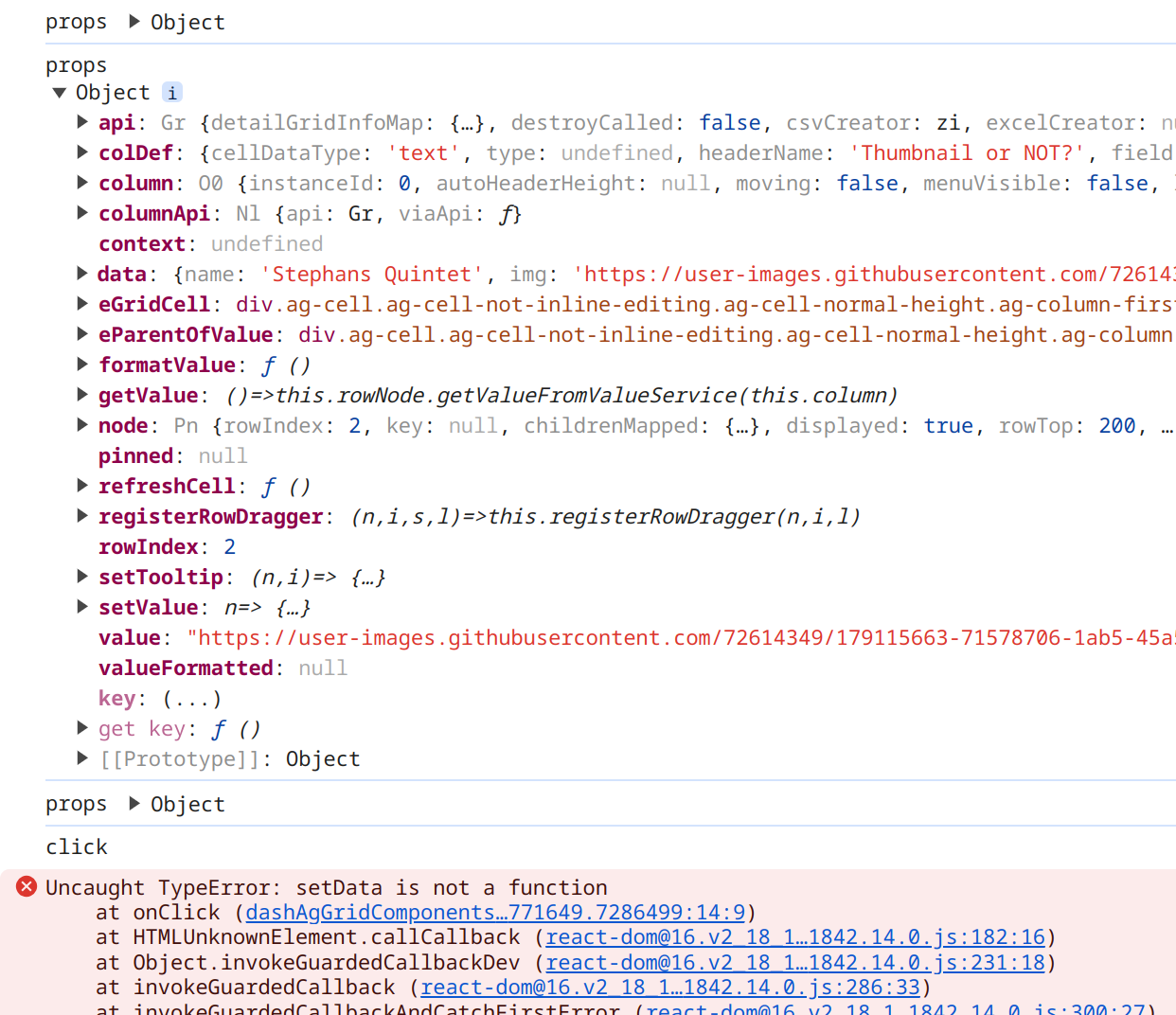Select the valueFormatted null row
Image resolution: width=1176 pixels, height=1015 pixels.
[223, 668]
